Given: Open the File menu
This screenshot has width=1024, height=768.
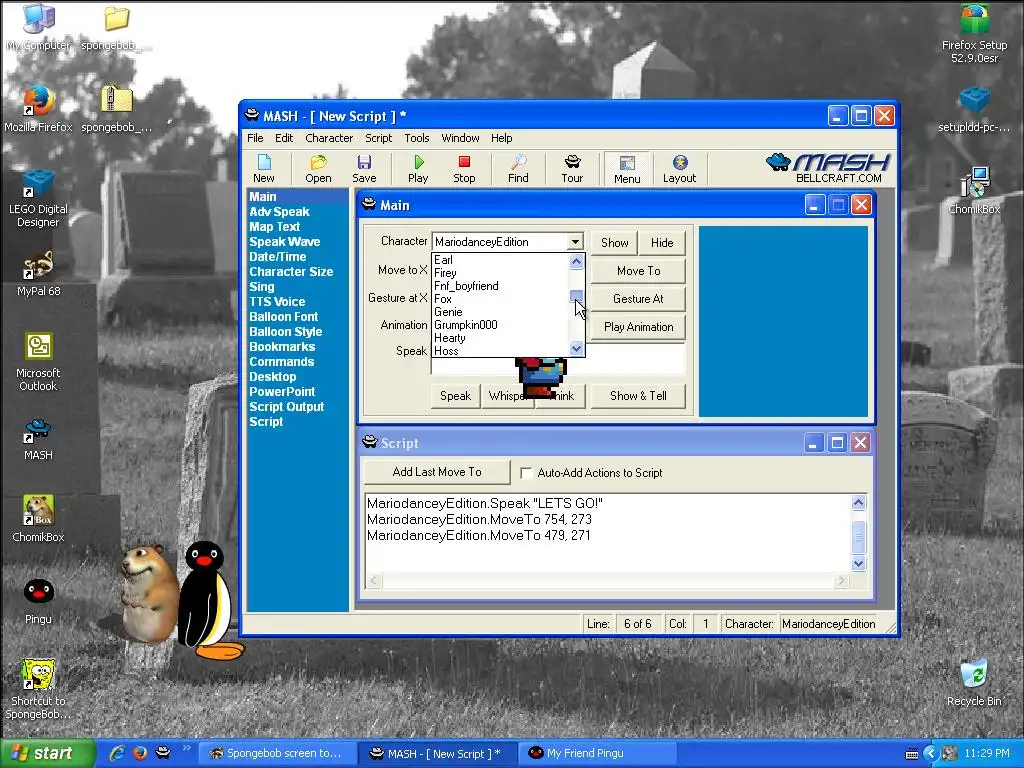Looking at the screenshot, I should point(255,138).
